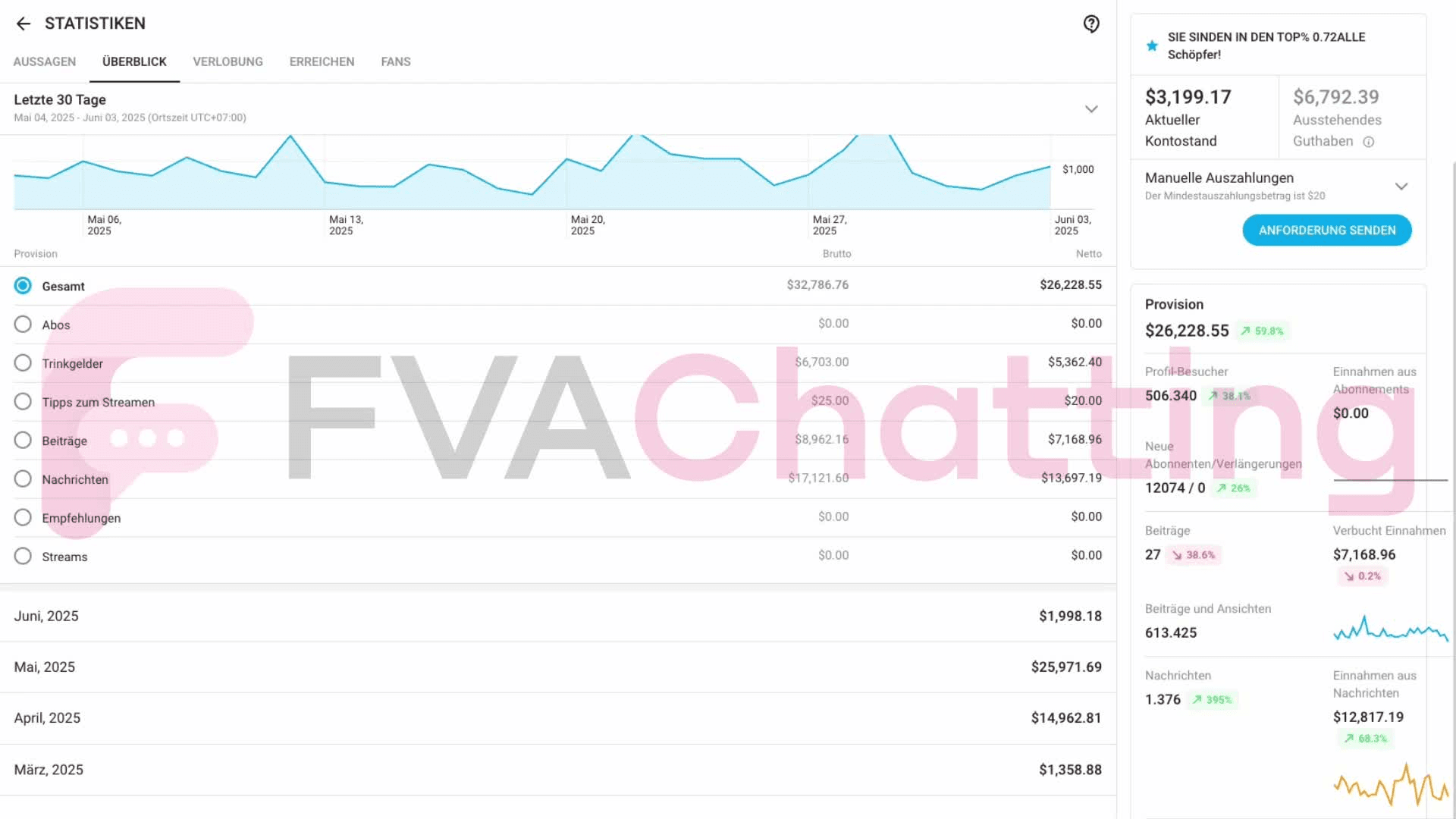
Task: Click the back arrow next to STATISTIKEN
Action: [24, 24]
